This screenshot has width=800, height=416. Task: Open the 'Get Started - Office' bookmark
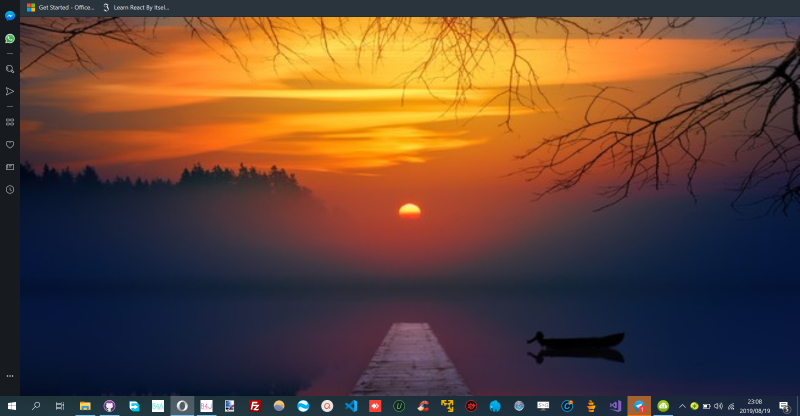tap(61, 8)
